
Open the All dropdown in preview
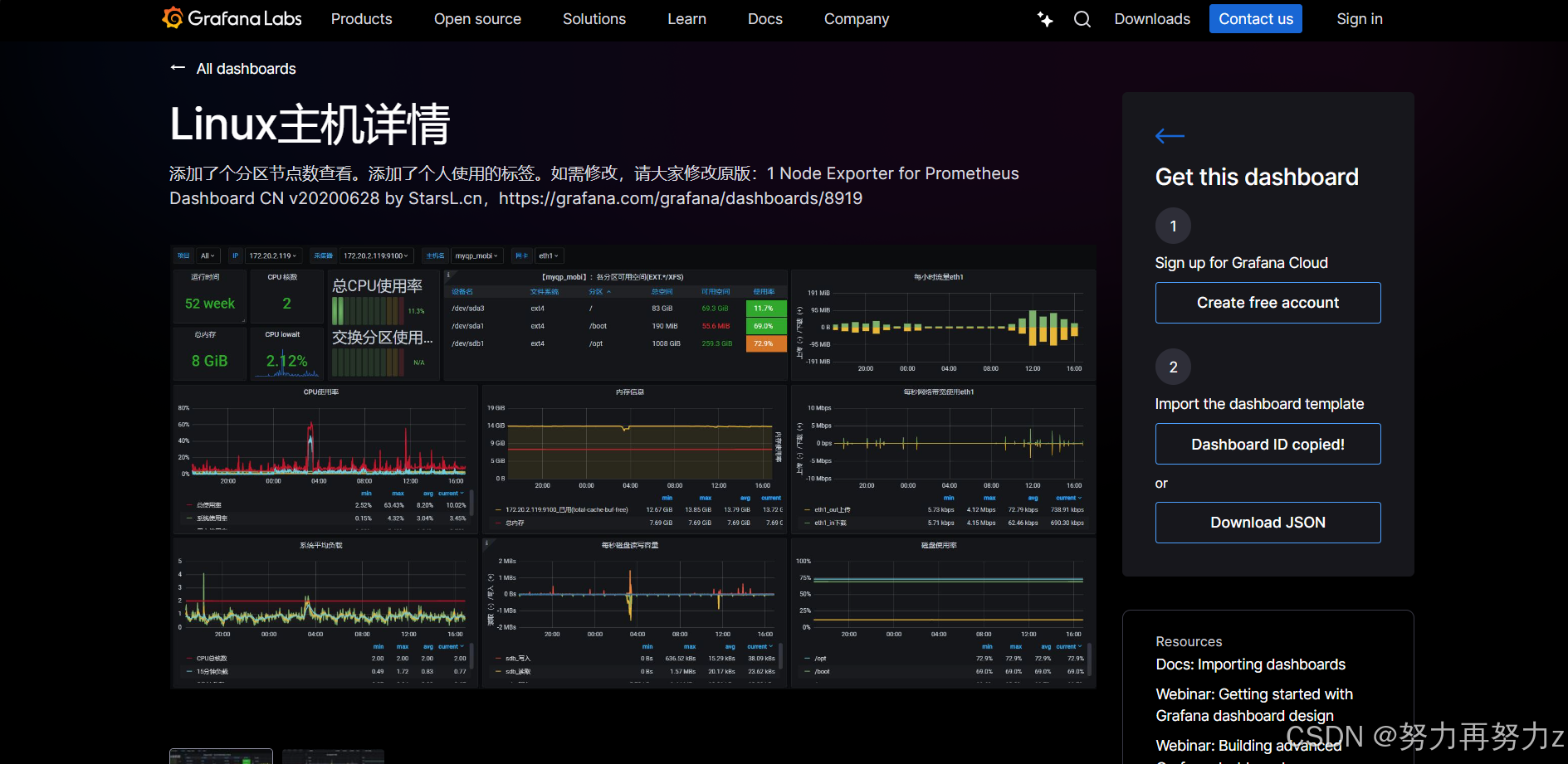[208, 255]
